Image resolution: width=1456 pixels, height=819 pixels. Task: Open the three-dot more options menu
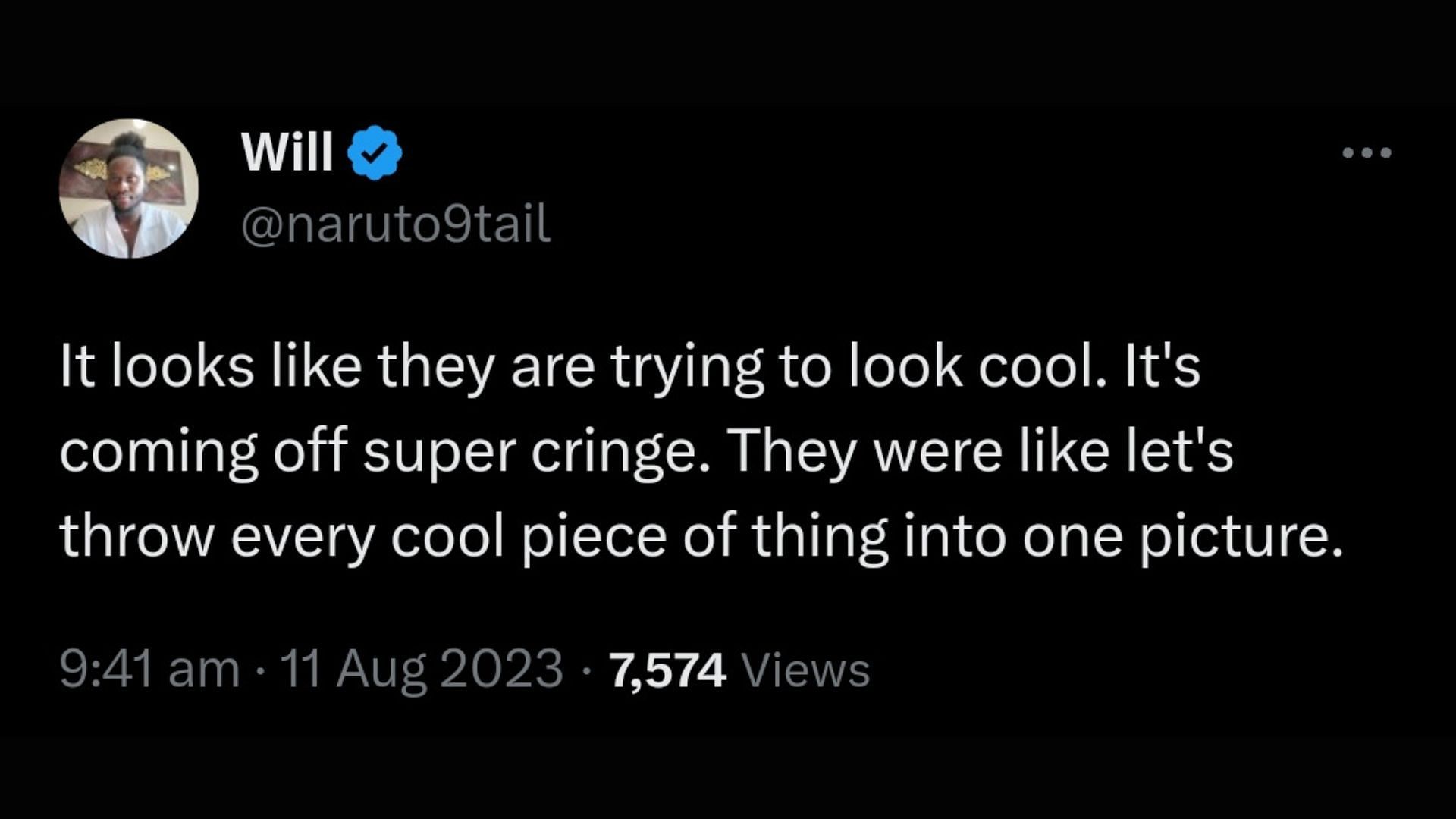tap(1367, 152)
